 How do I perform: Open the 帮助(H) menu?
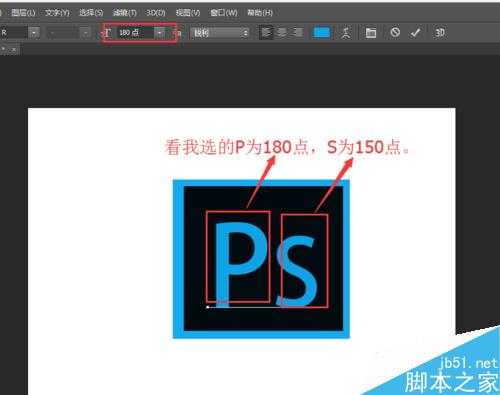[260, 13]
